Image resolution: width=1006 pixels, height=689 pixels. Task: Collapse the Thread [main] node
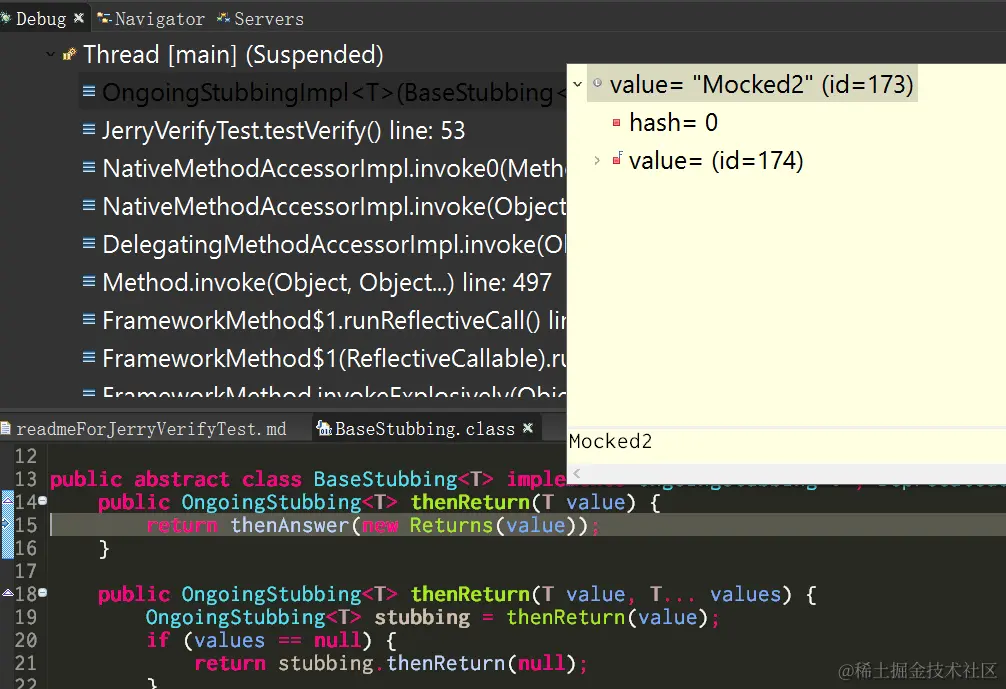pyautogui.click(x=50, y=55)
